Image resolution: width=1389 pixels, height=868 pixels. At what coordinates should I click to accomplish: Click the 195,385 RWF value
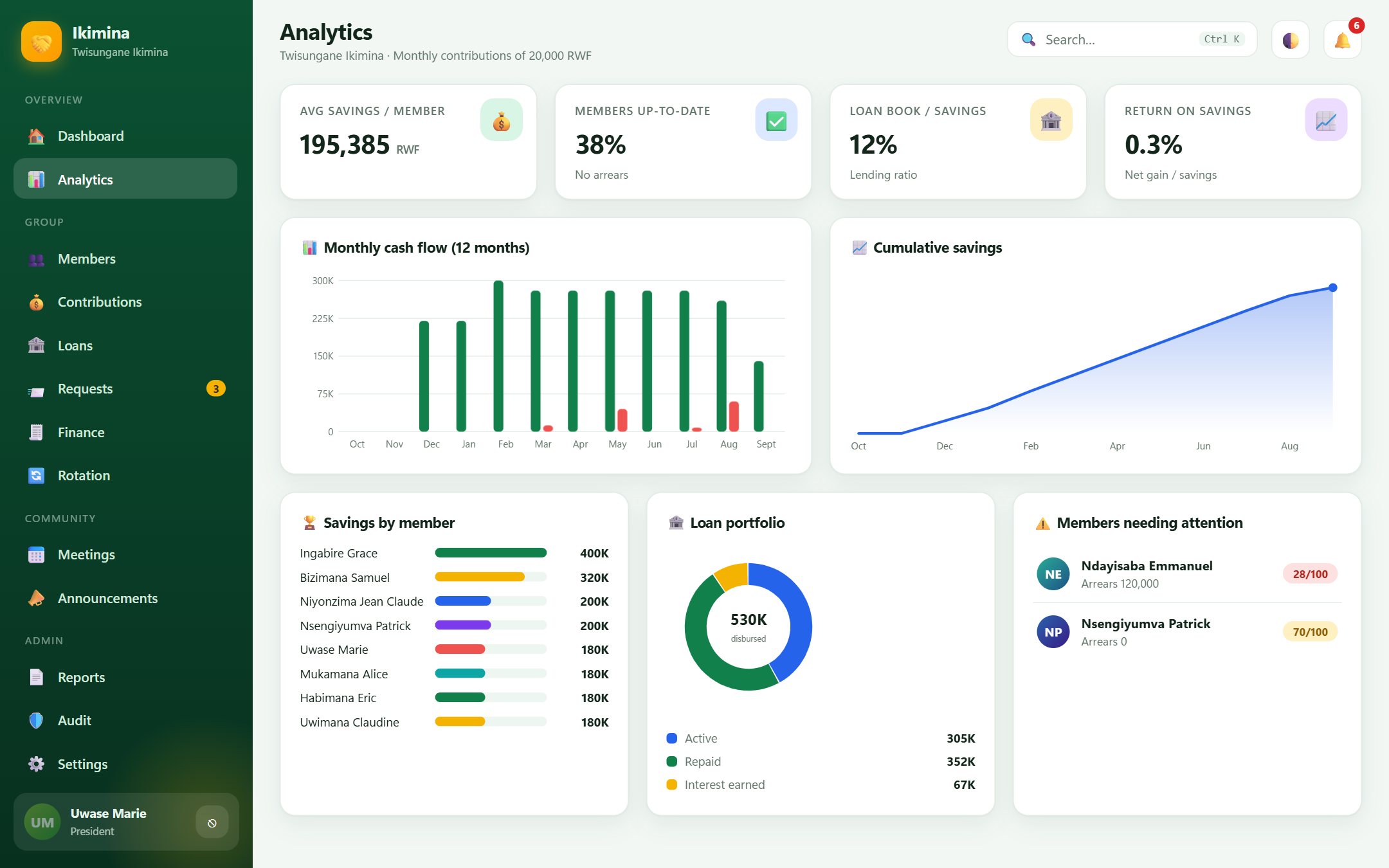click(359, 145)
